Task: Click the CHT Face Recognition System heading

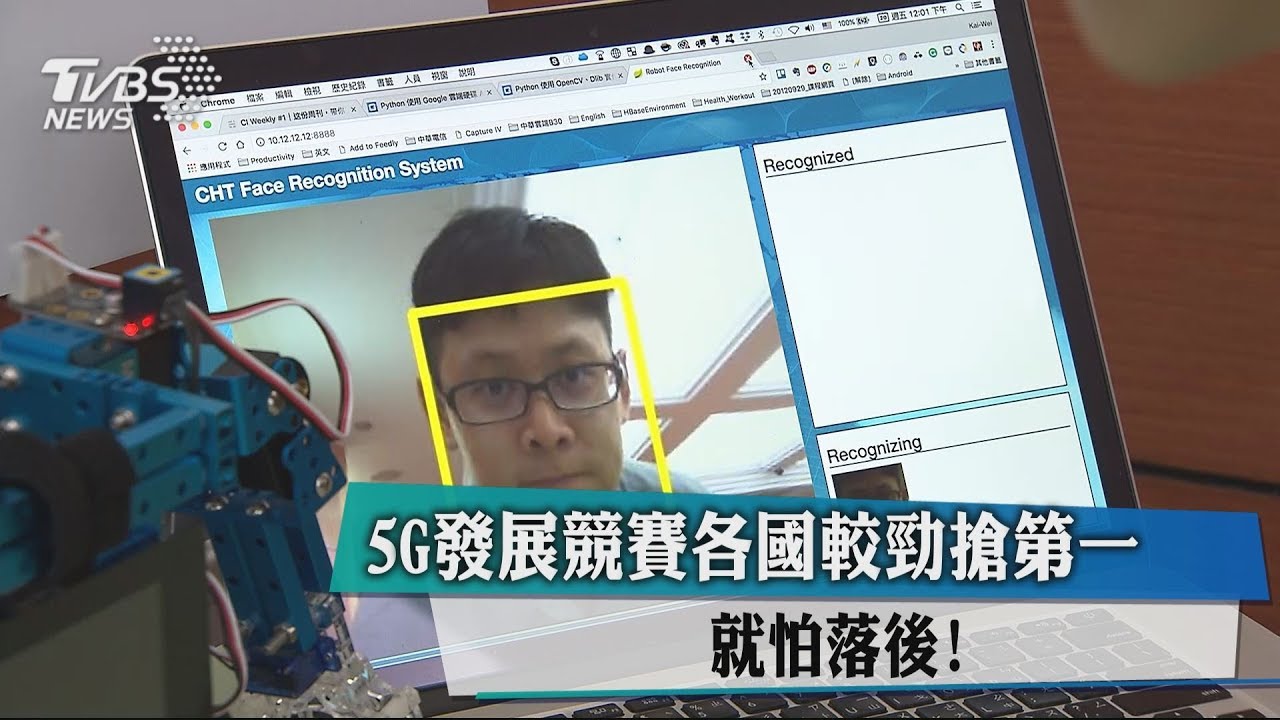Action: point(329,180)
